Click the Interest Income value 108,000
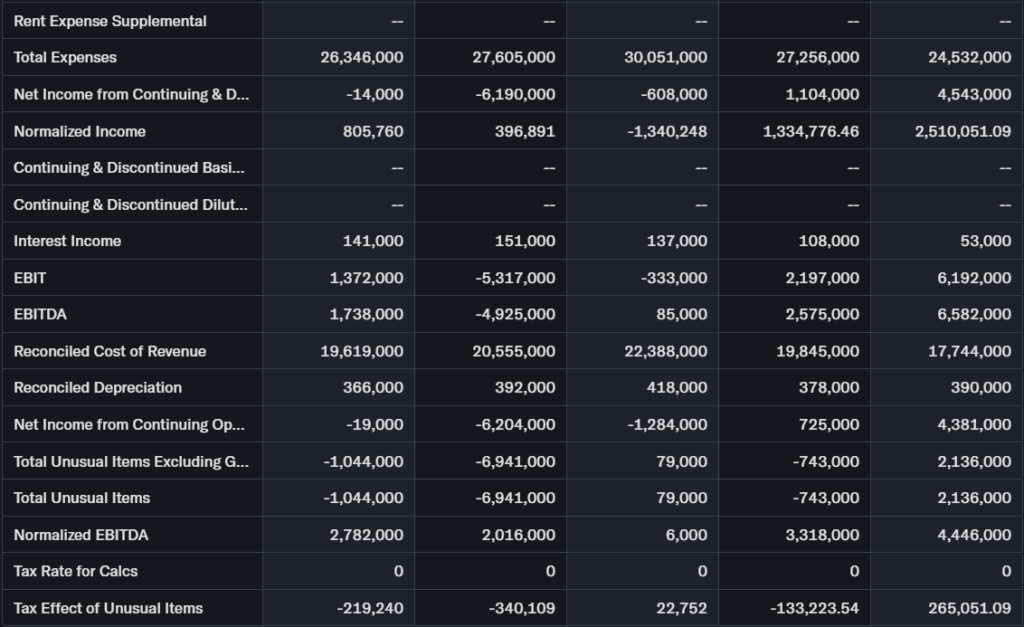1024x627 pixels. click(829, 241)
